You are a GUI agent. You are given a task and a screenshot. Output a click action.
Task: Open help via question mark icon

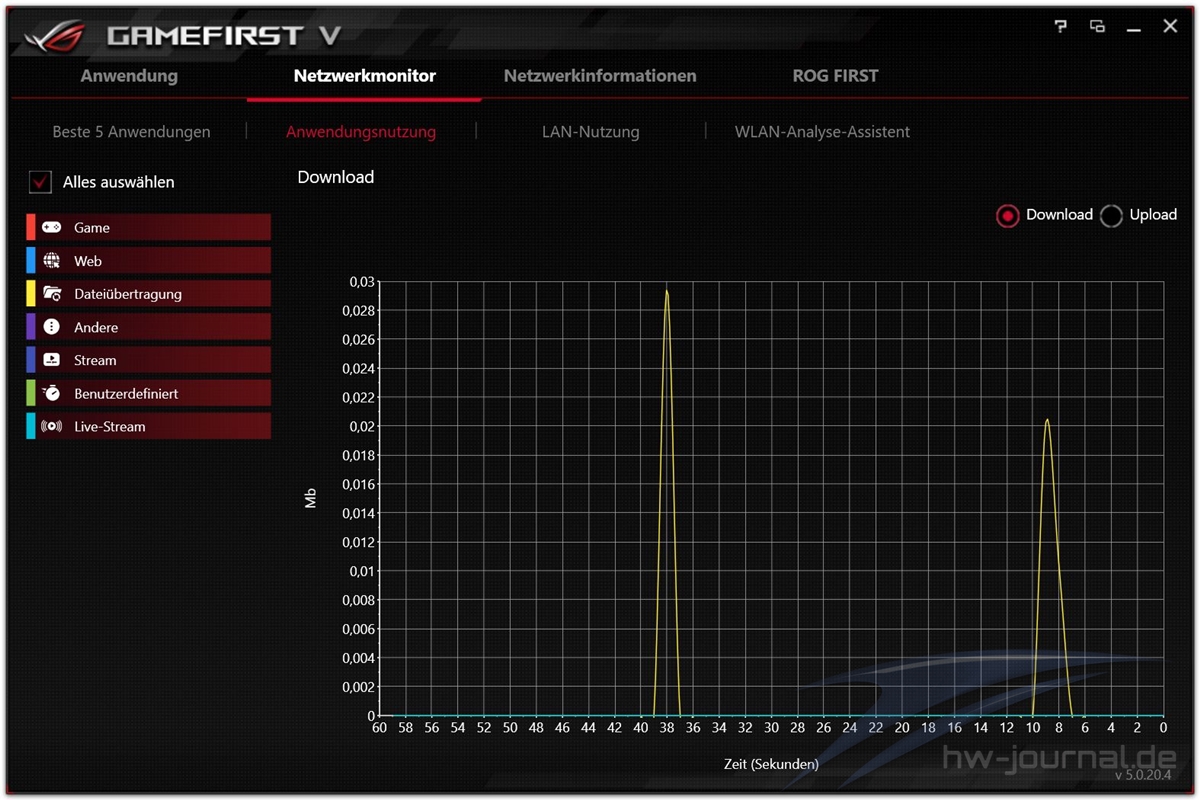pos(1061,27)
